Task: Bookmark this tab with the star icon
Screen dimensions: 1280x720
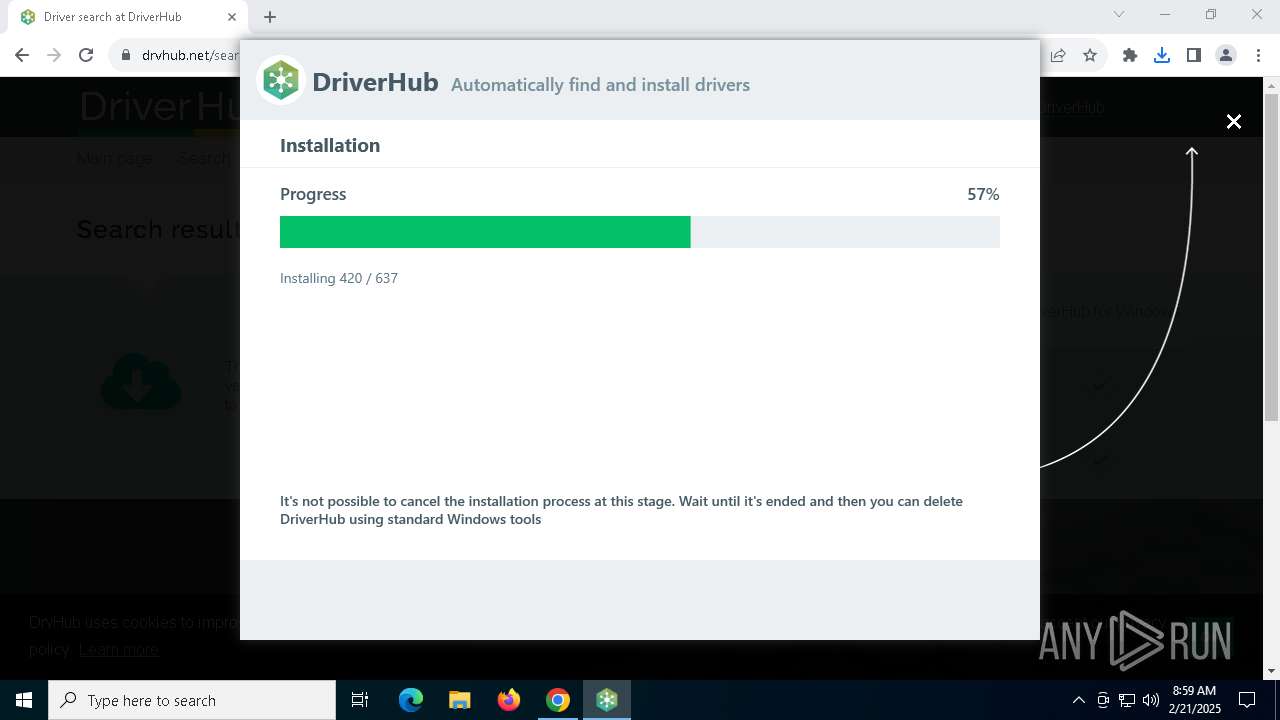Action: (x=1090, y=55)
